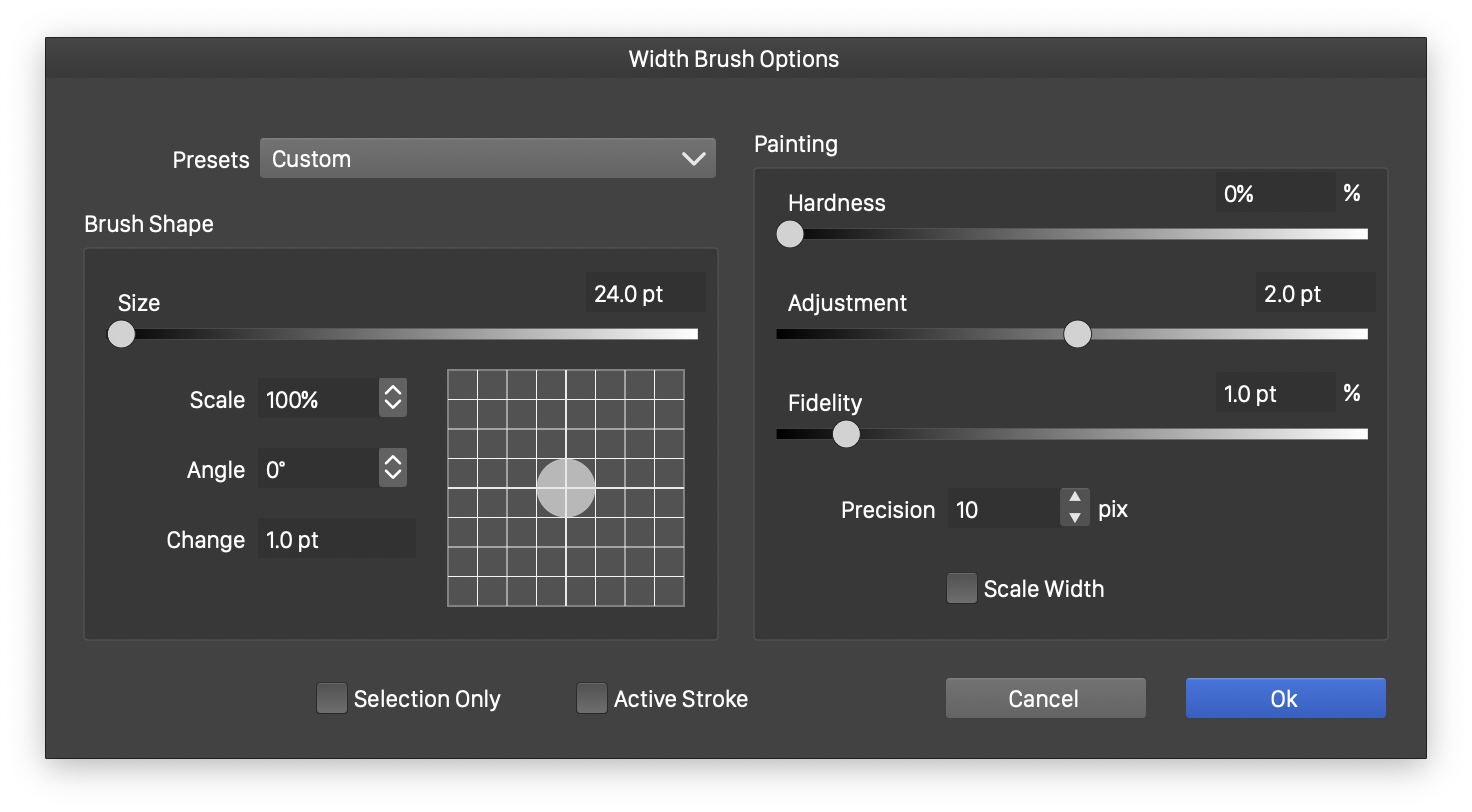This screenshot has height=812, width=1472.
Task: Increase Precision with the up arrow
Action: pos(1075,498)
